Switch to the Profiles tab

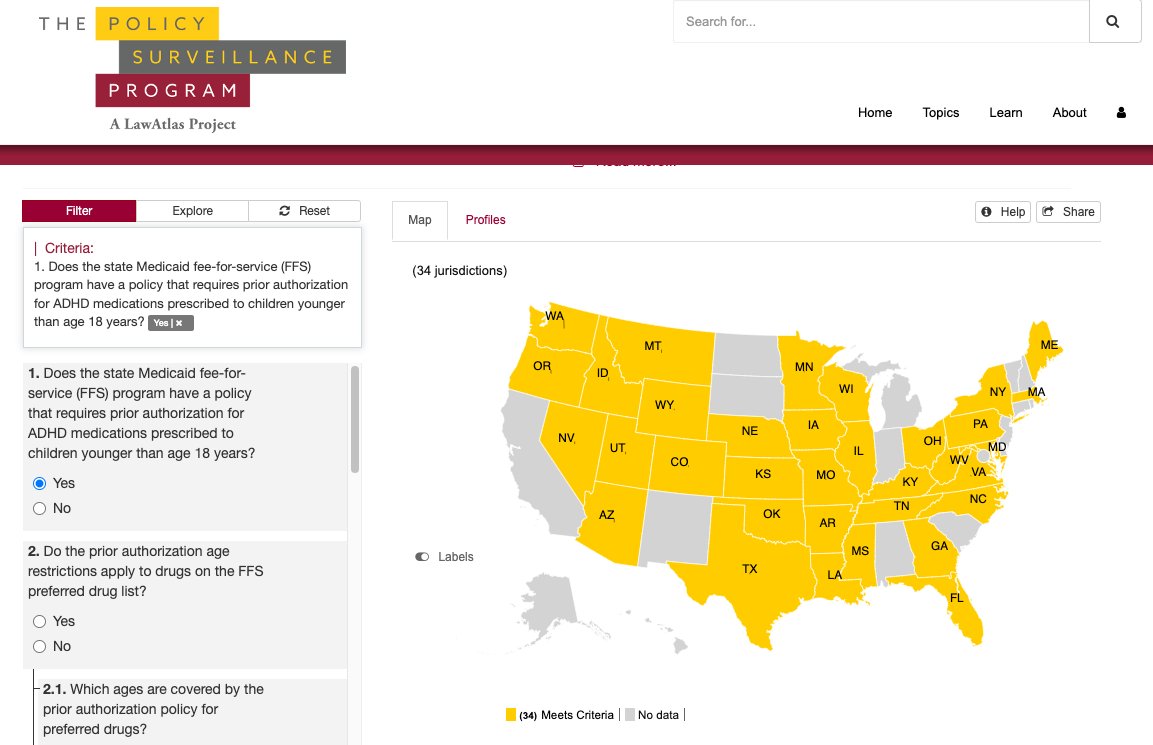coord(485,220)
